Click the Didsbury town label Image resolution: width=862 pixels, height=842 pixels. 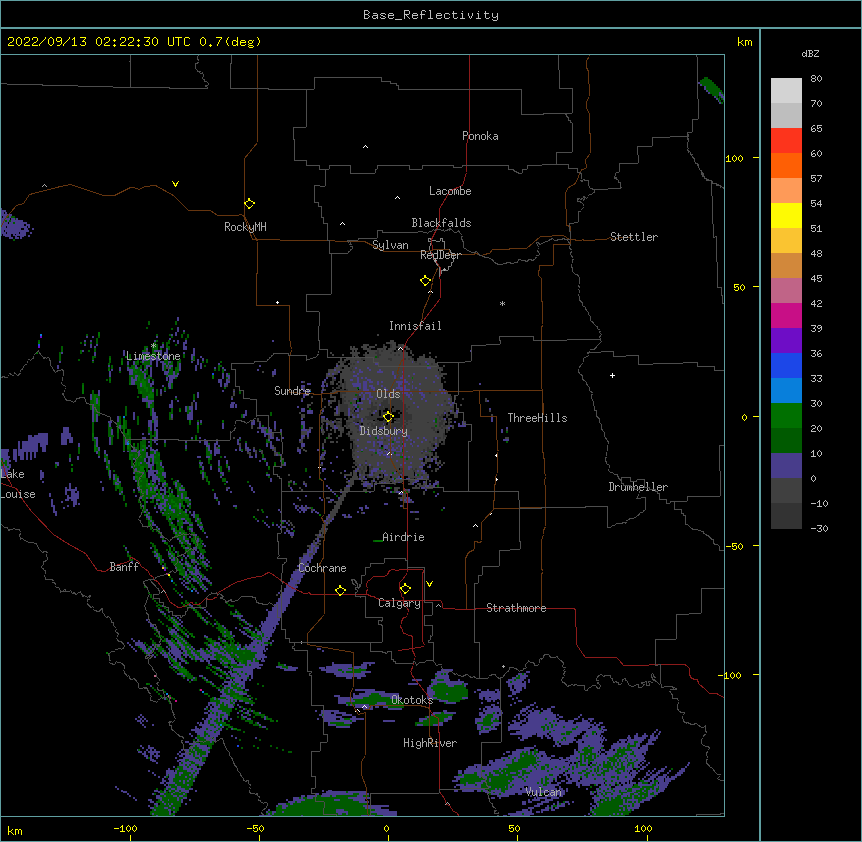coord(384,431)
